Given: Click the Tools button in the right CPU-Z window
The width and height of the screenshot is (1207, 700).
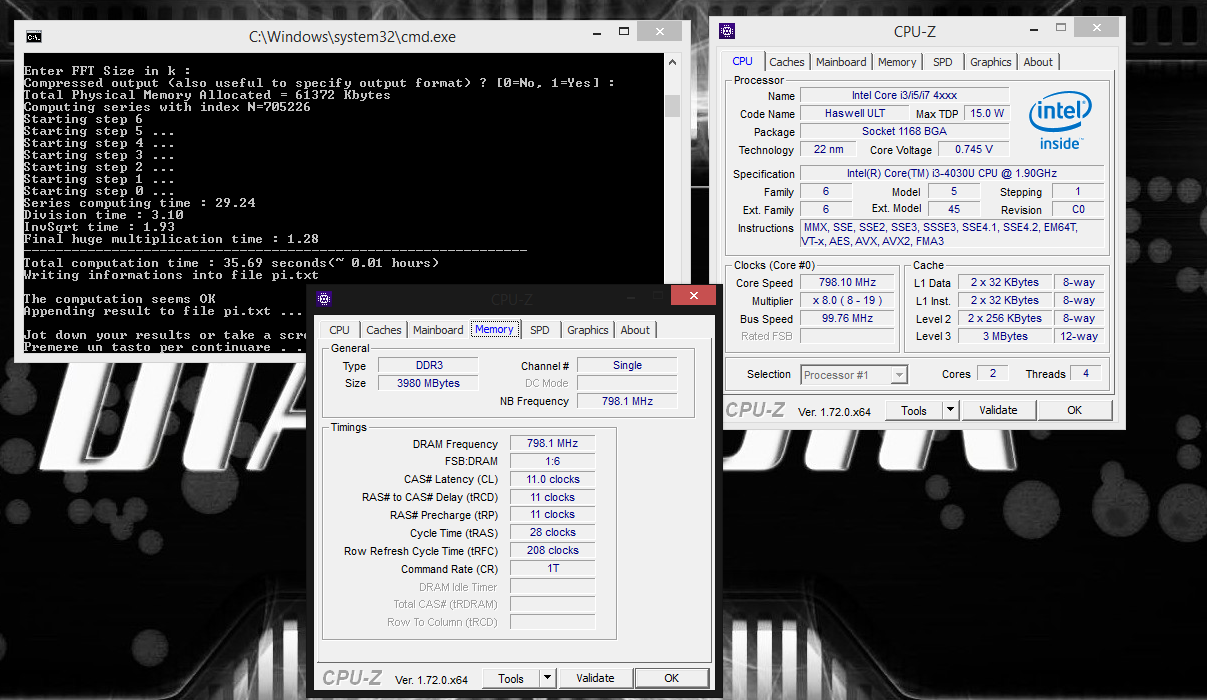Looking at the screenshot, I should pos(914,410).
